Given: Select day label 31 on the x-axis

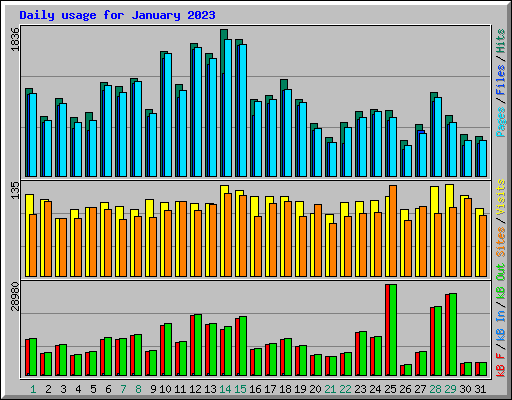Looking at the screenshot, I should point(480,389).
